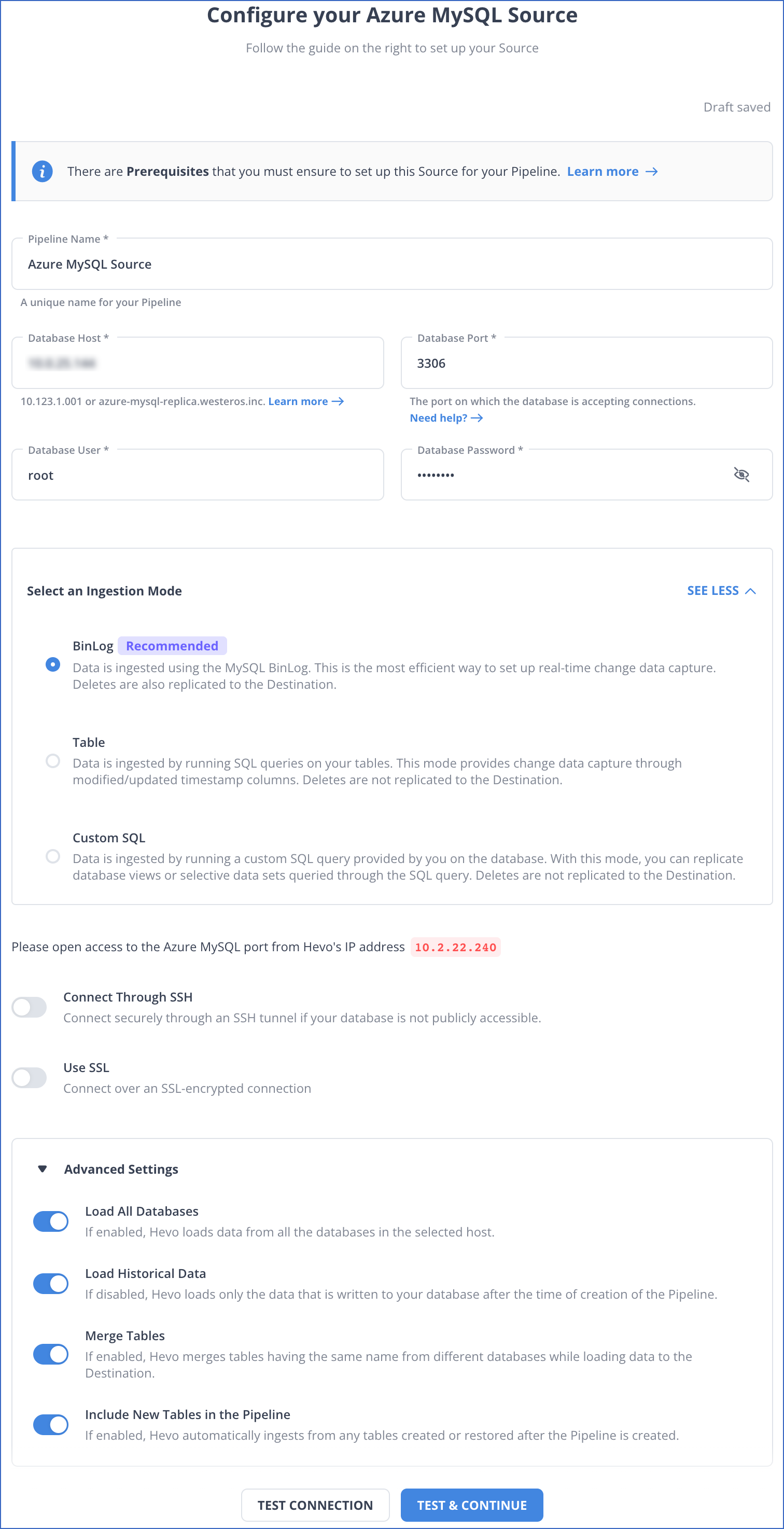784x1529 pixels.
Task: Turn off Include New Tables in the Pipeline
Action: tap(51, 1425)
